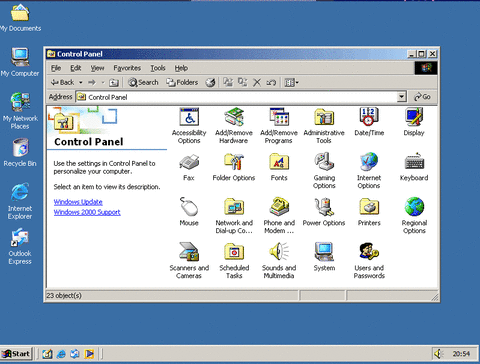Image resolution: width=480 pixels, height=364 pixels.
Task: Open Users and Passwords
Action: click(369, 261)
